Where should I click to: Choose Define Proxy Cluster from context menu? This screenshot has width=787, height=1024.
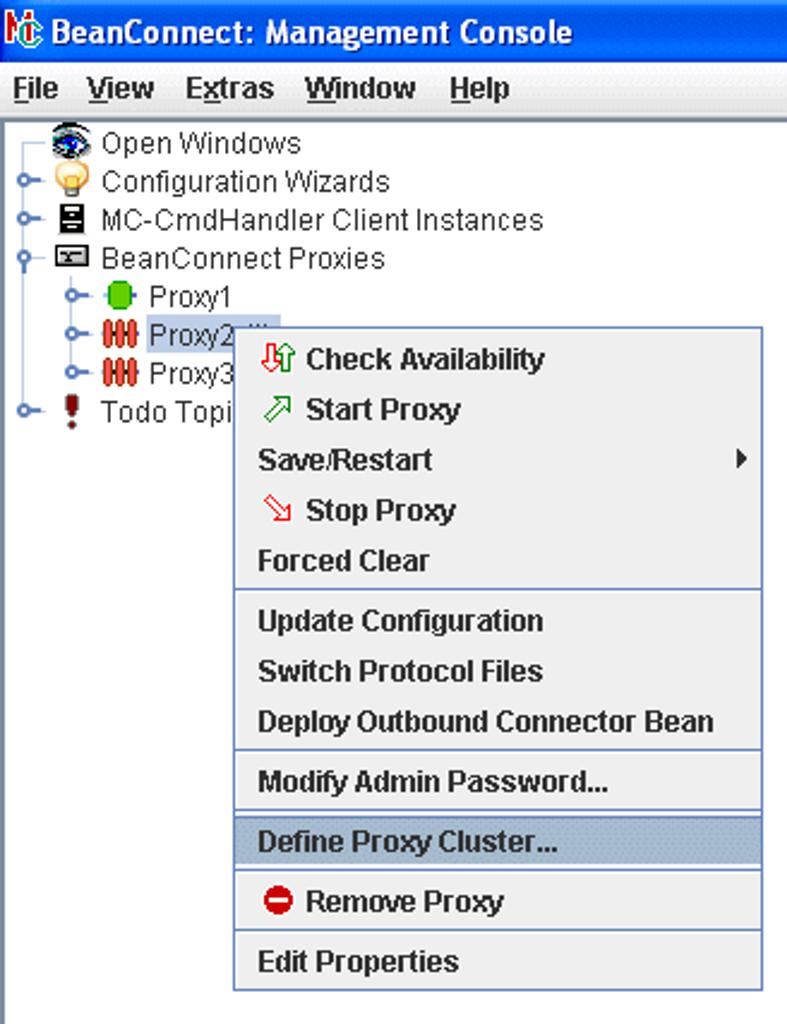coord(407,842)
